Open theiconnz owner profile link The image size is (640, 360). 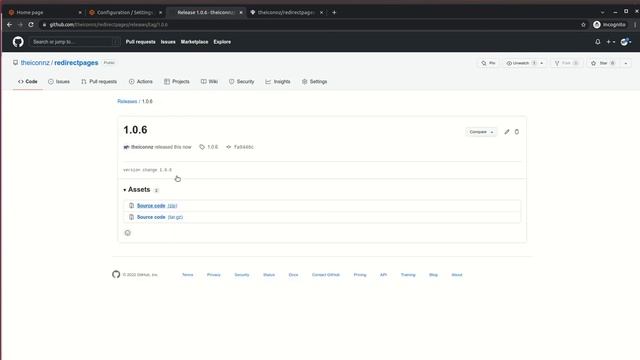[35, 63]
